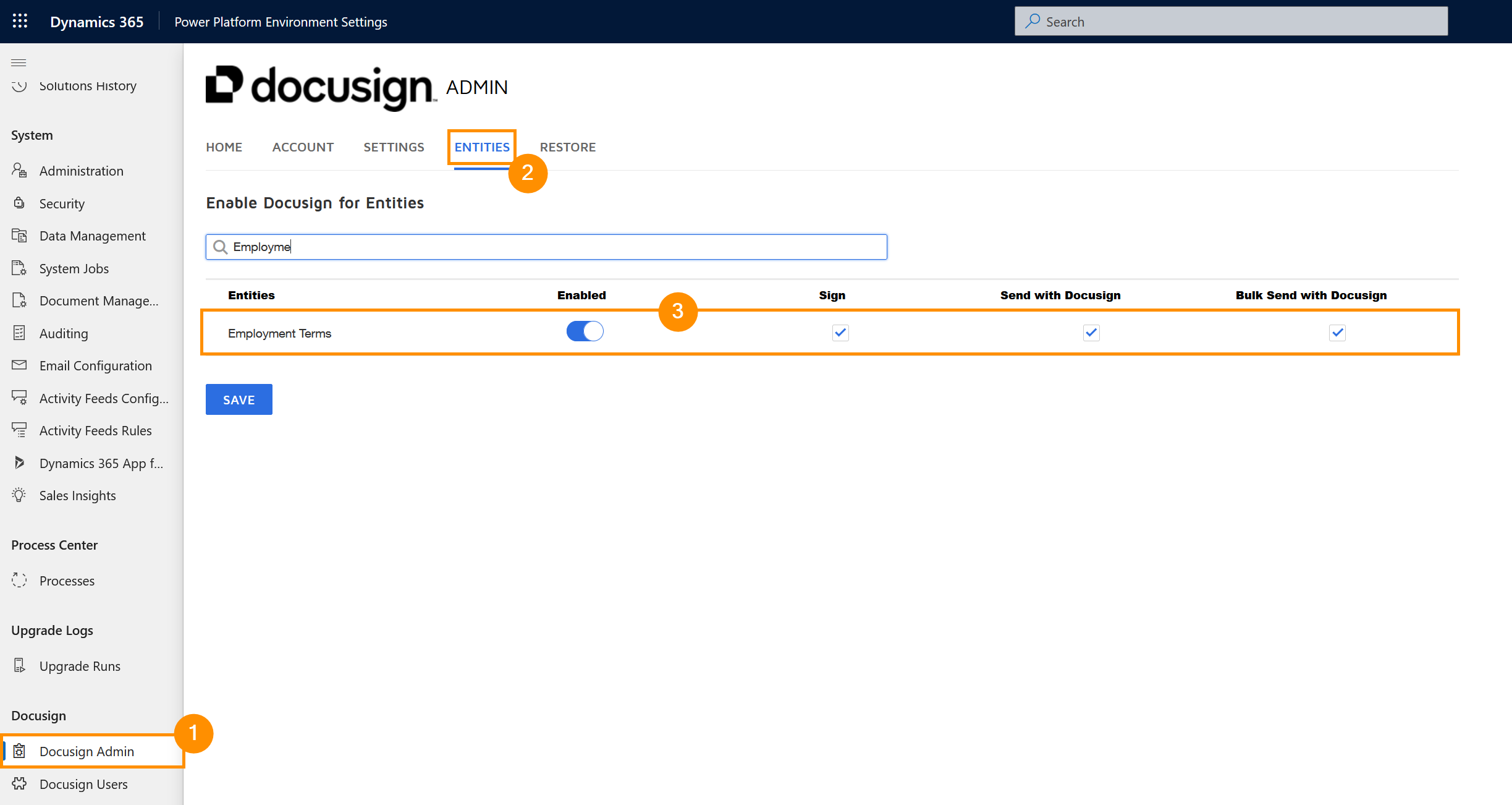Uncheck the Send with Docusign checkbox
Screen dimensions: 1512x805
(1091, 333)
